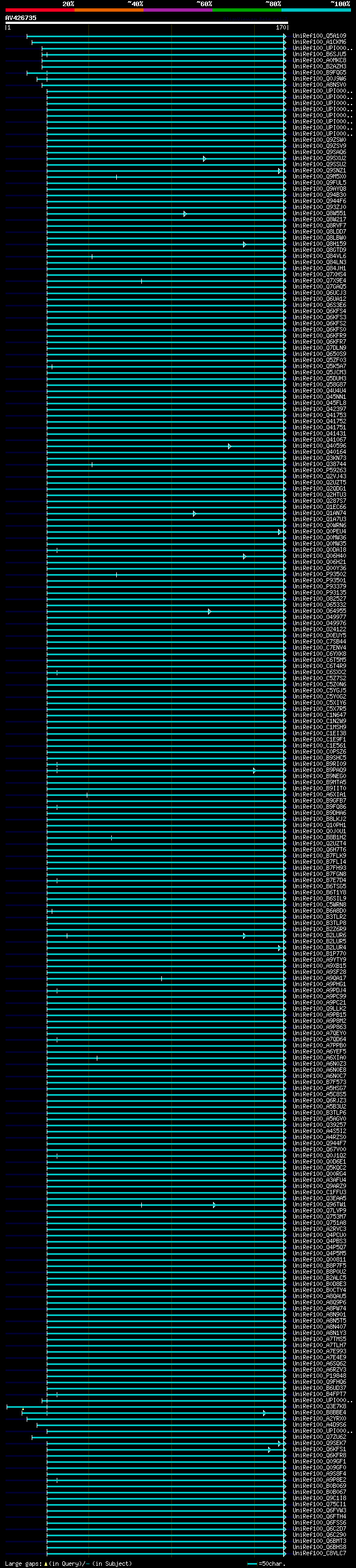This screenshot has height=1568, width=356.
Task: Click the UniRef100_Q45NN1 label
Action: [319, 397]
